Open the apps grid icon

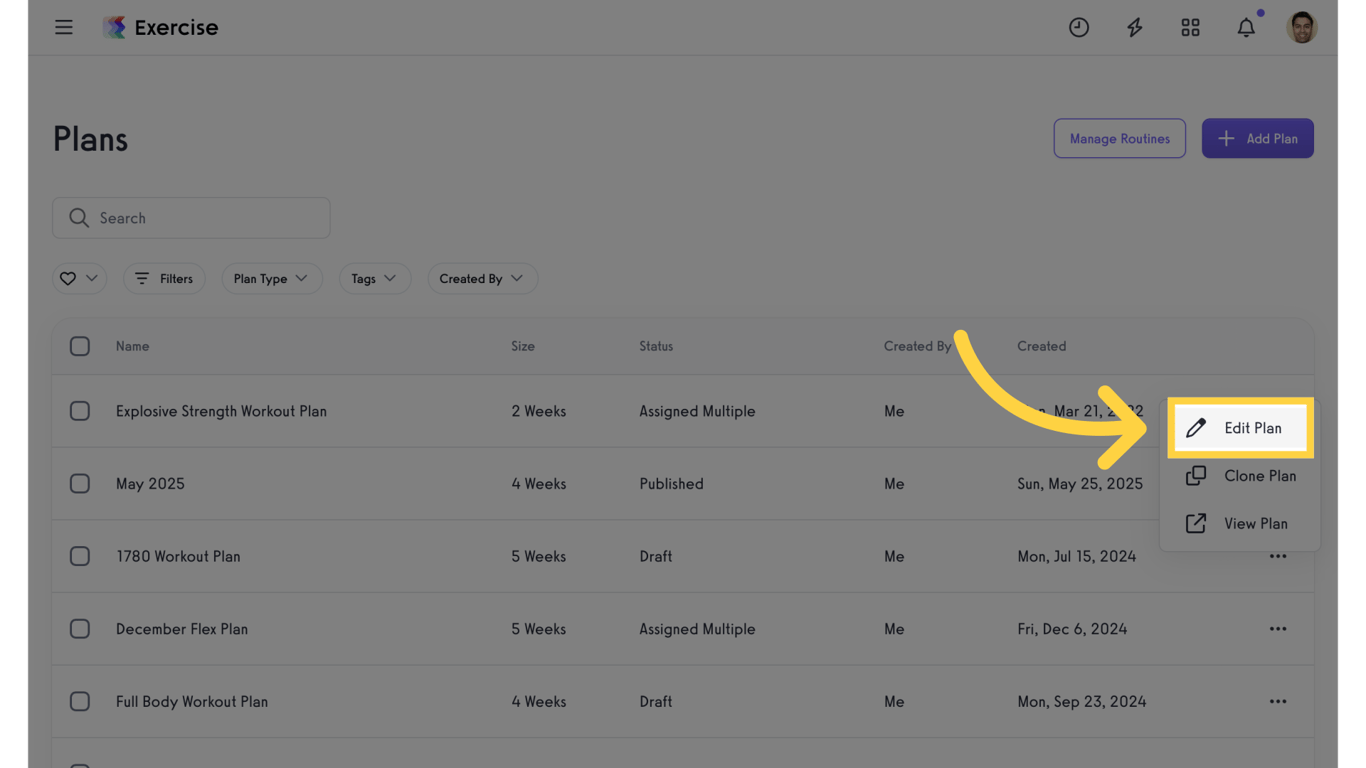point(1190,28)
